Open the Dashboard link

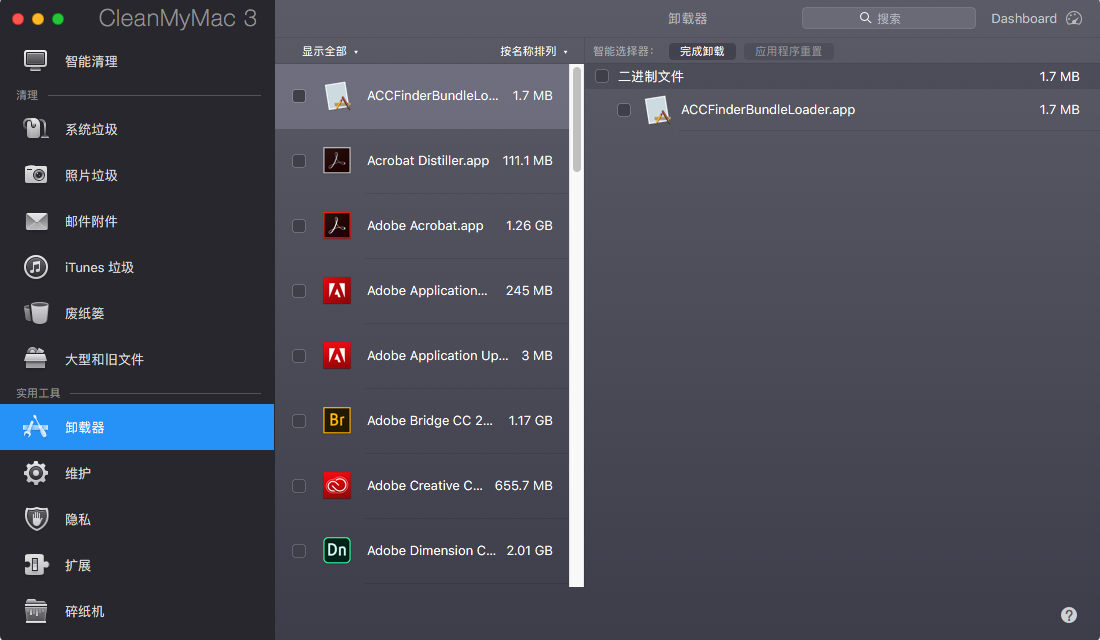tap(1024, 18)
